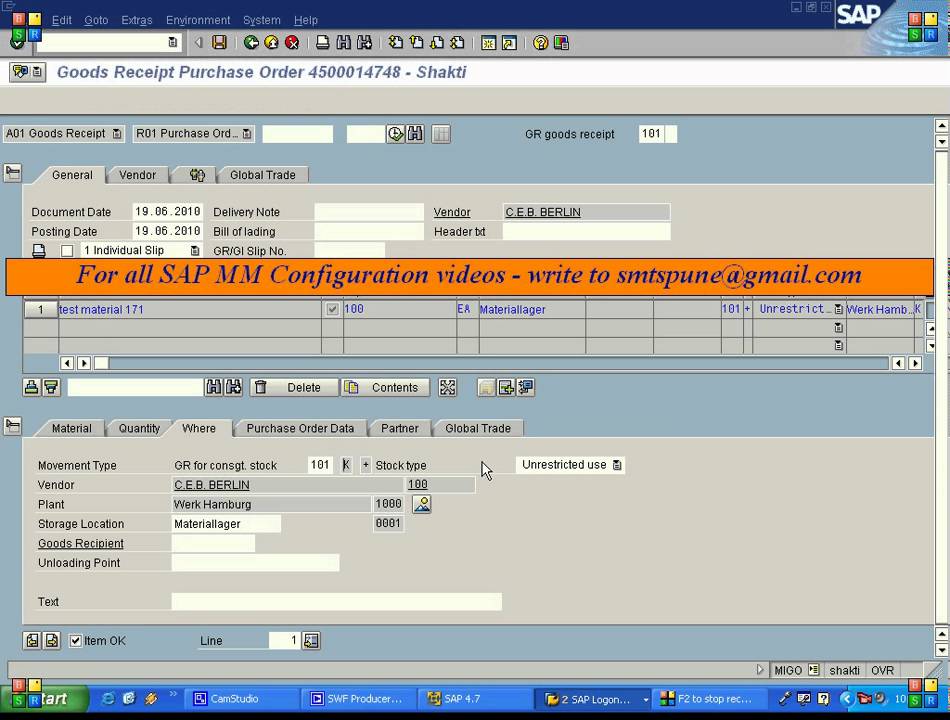
Task: Click the Goods Recipient label link
Action: [x=81, y=544]
